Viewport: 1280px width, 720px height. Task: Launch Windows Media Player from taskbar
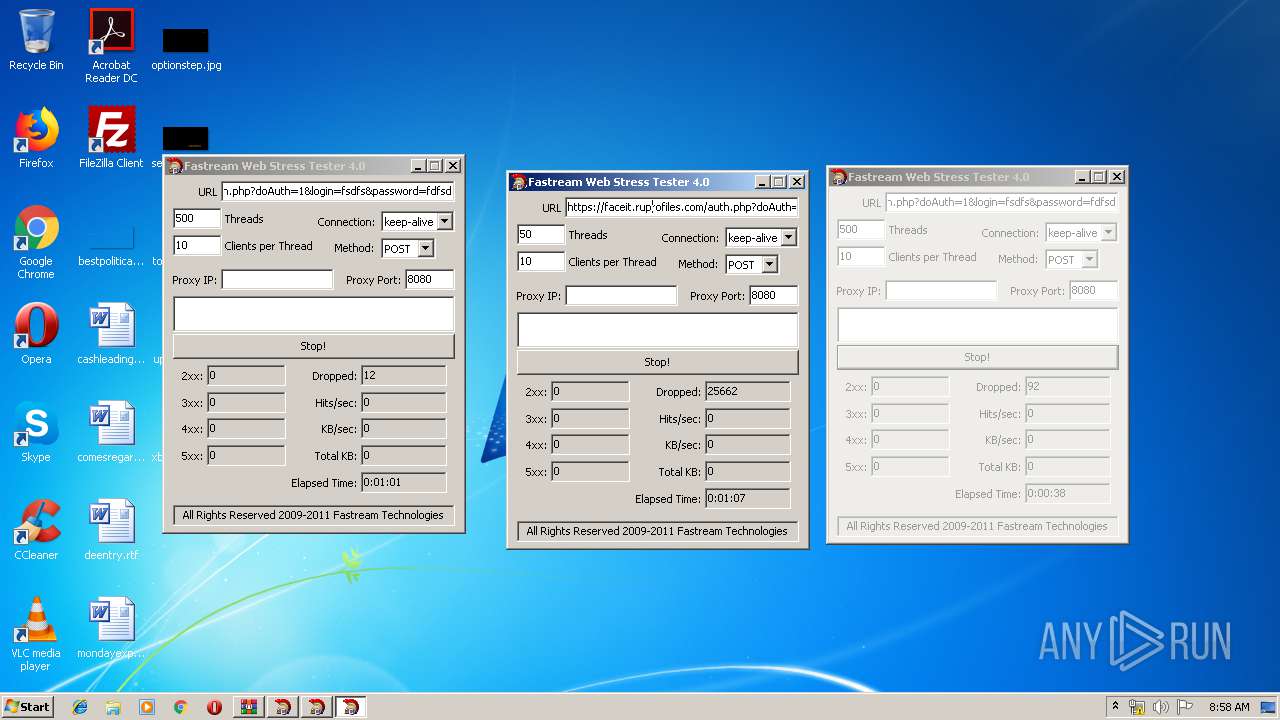coord(147,707)
